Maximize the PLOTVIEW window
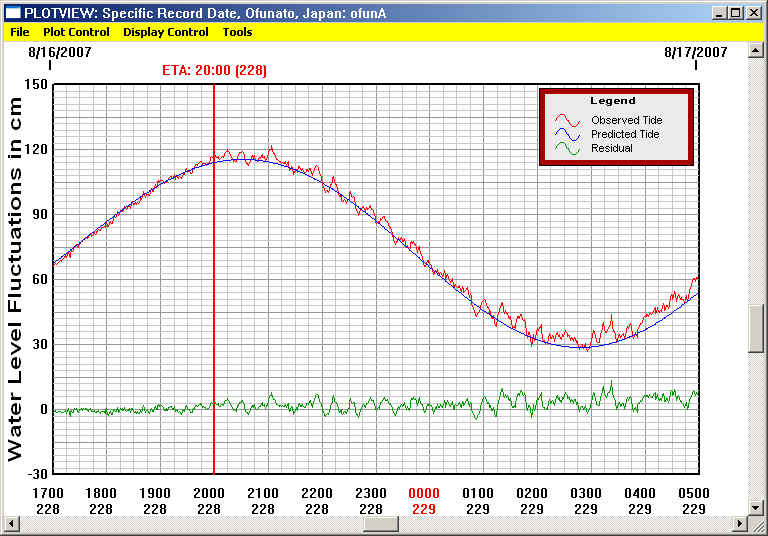Screen dimensions: 768x536 pos(735,13)
